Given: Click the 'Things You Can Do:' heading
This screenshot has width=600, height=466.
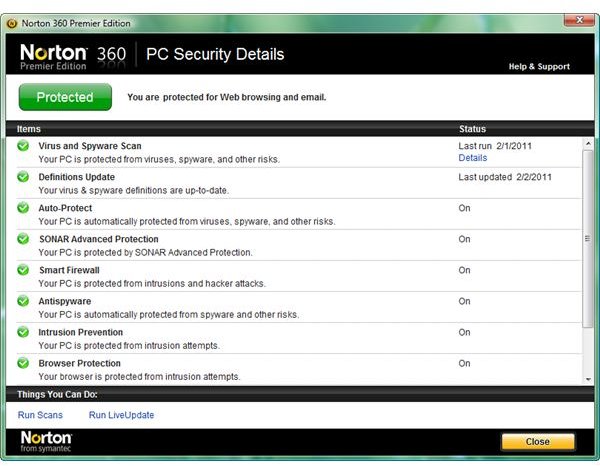Looking at the screenshot, I should (x=57, y=394).
